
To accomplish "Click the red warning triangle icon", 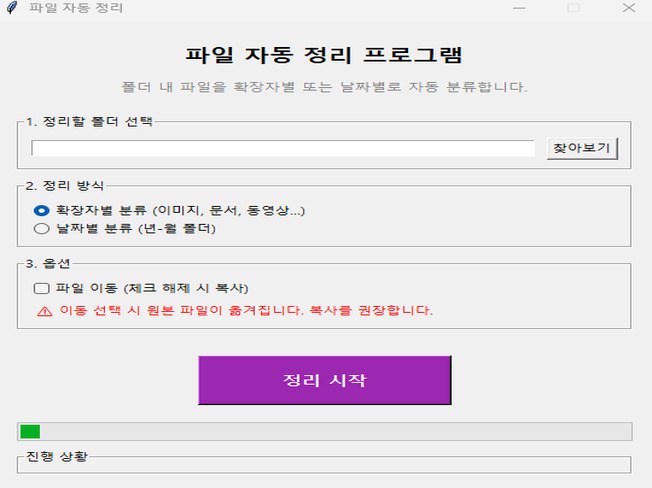I will pyautogui.click(x=44, y=311).
